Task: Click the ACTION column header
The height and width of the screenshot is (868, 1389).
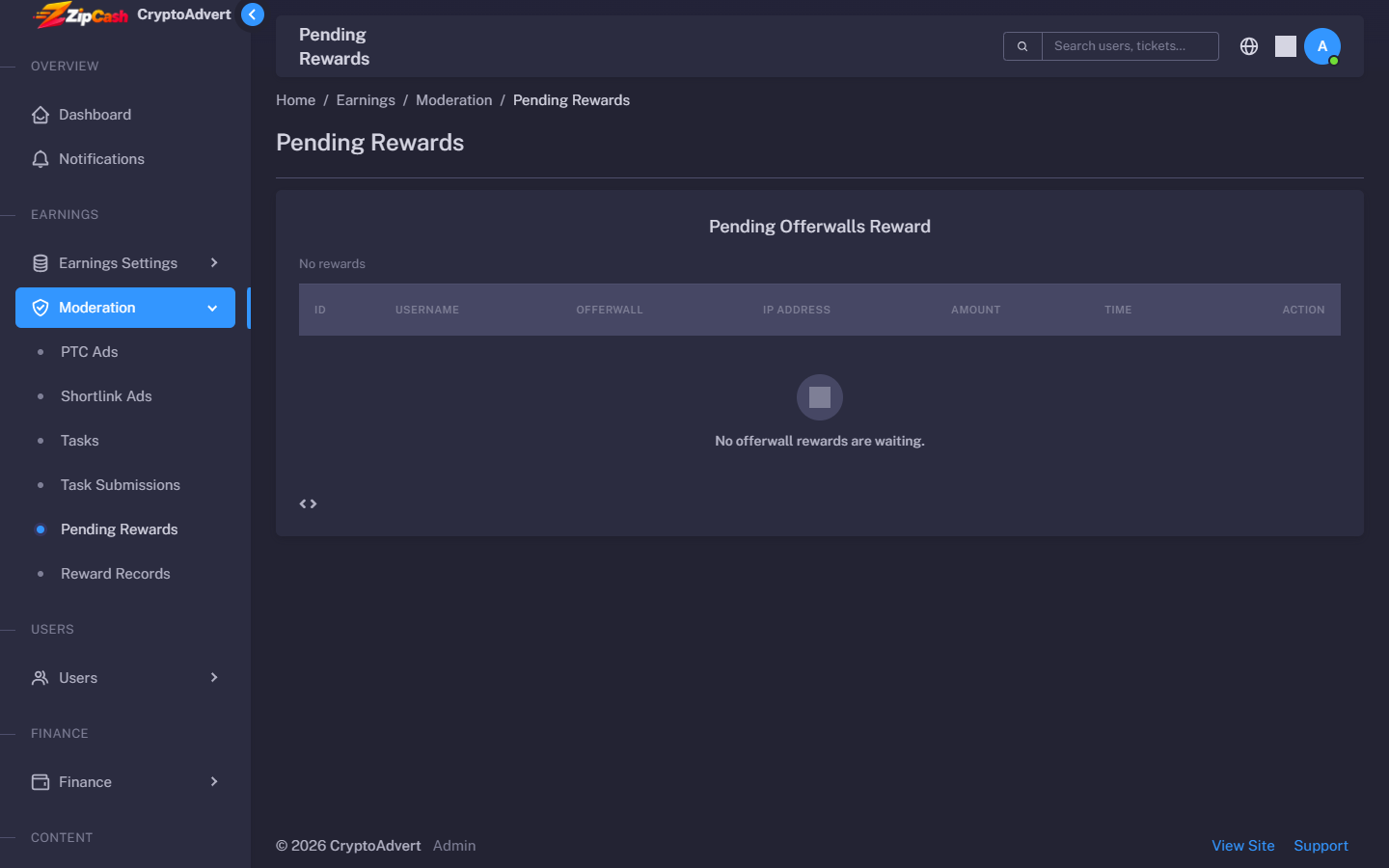Action: pyautogui.click(x=1303, y=310)
